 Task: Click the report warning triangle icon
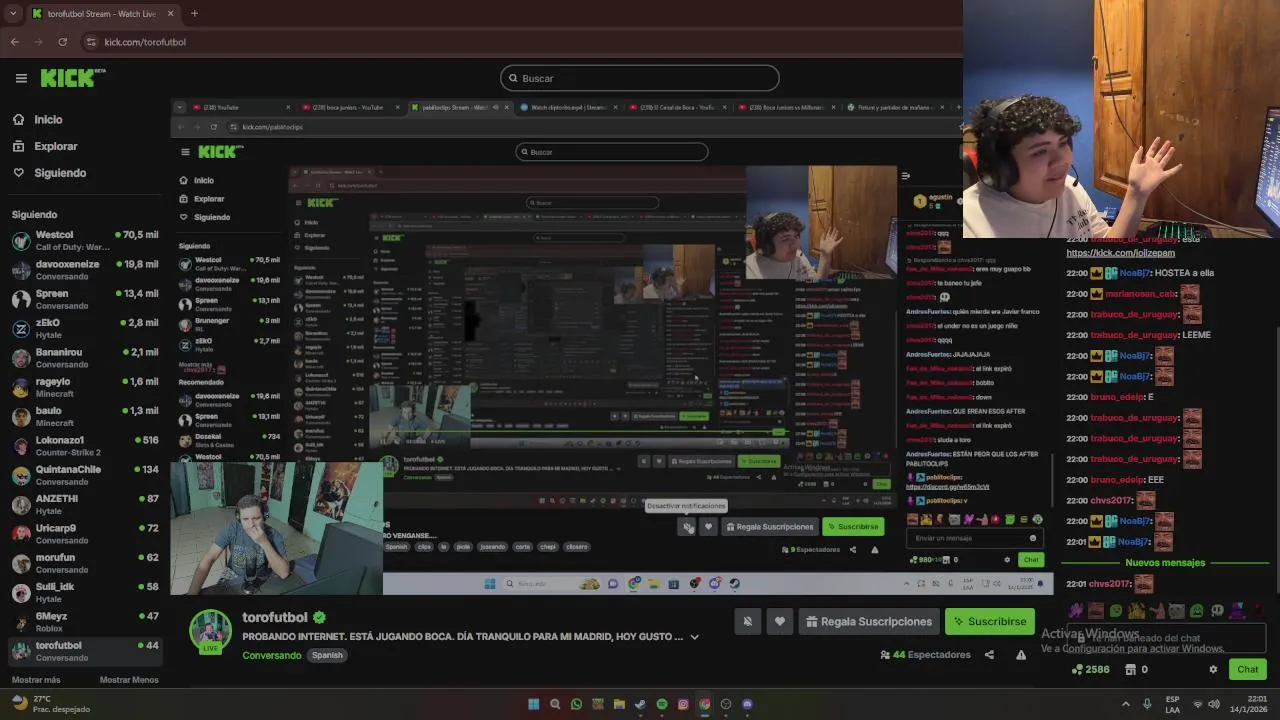click(1021, 655)
